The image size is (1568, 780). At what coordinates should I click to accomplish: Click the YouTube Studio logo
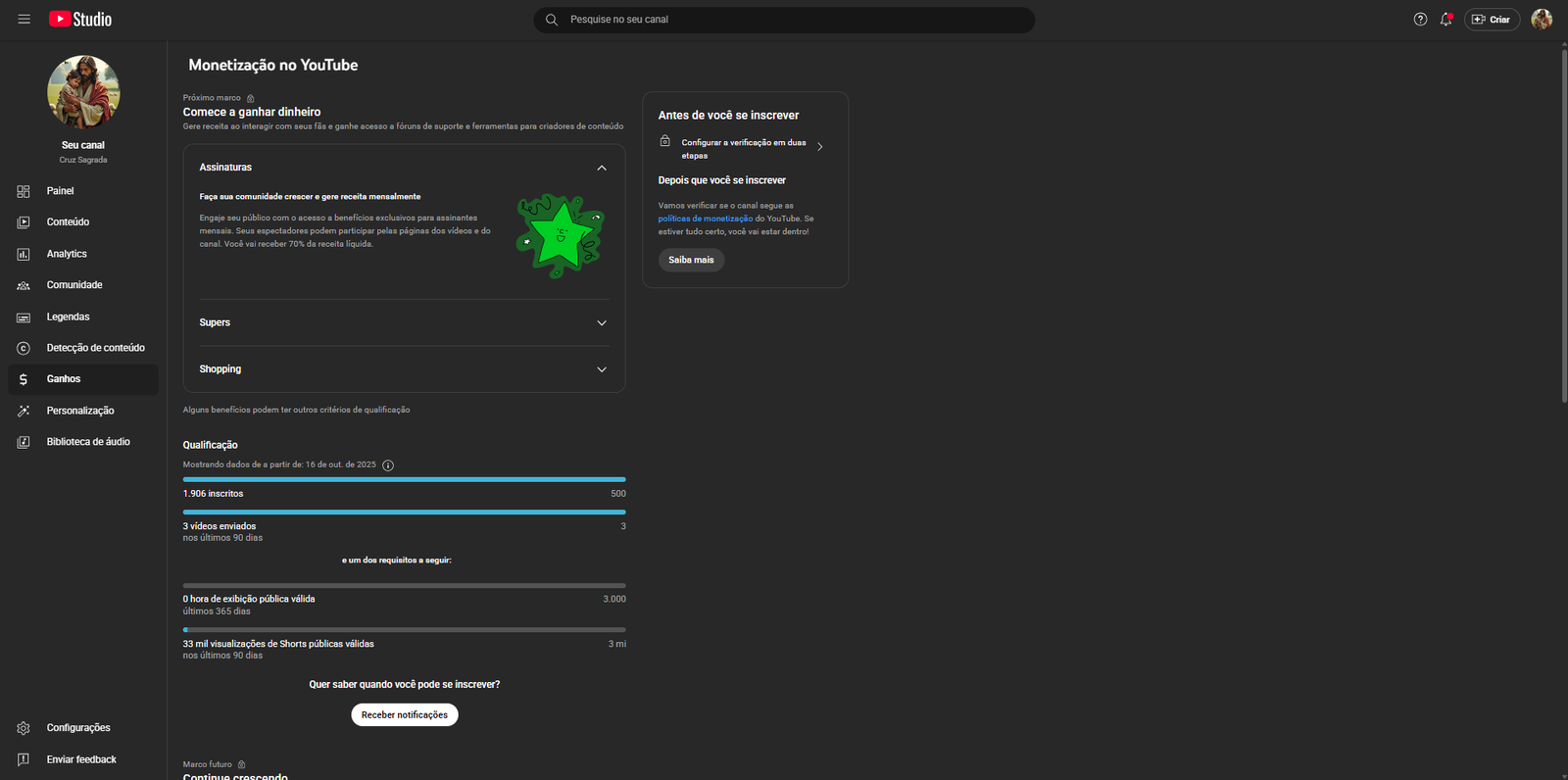point(80,20)
